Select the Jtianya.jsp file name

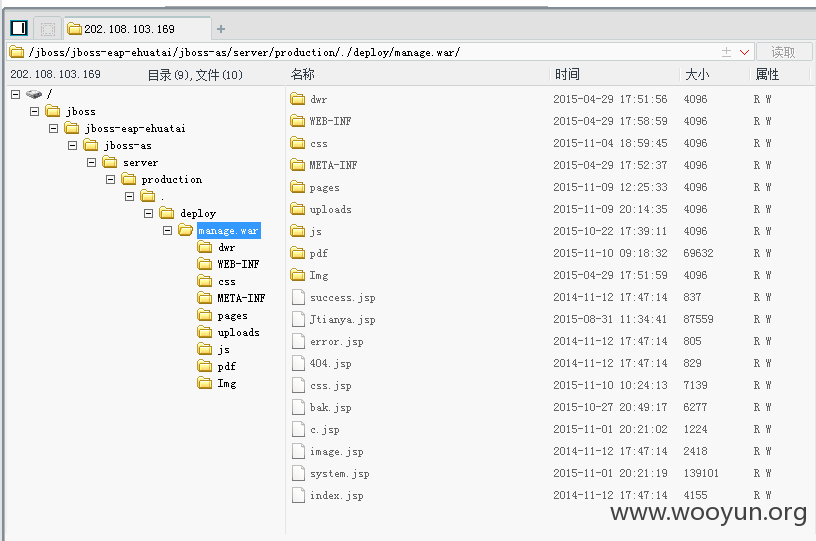click(342, 319)
